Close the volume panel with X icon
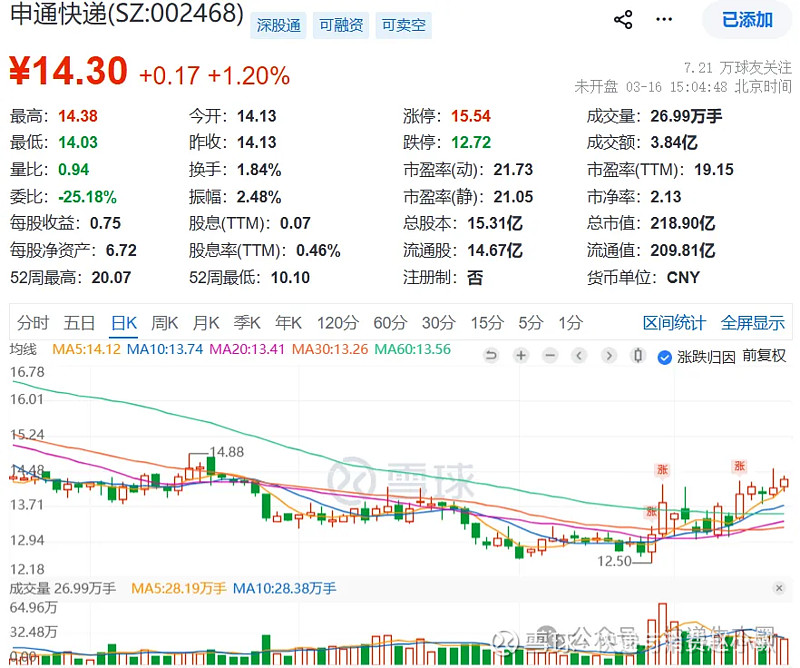800x668 pixels. tap(779, 588)
